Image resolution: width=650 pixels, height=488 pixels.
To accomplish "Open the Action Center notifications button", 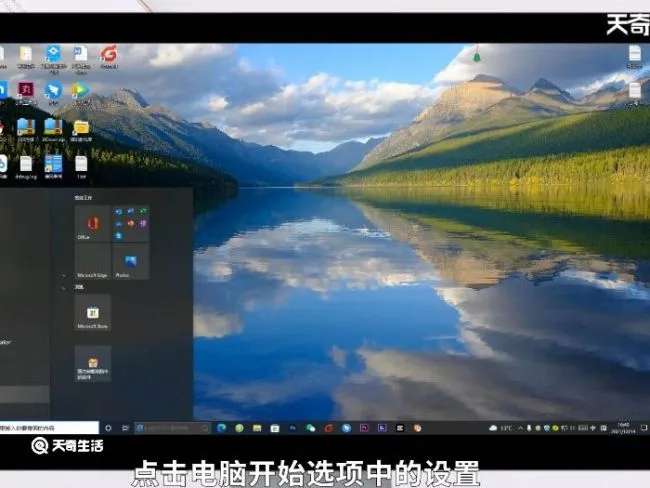I will pos(644,428).
